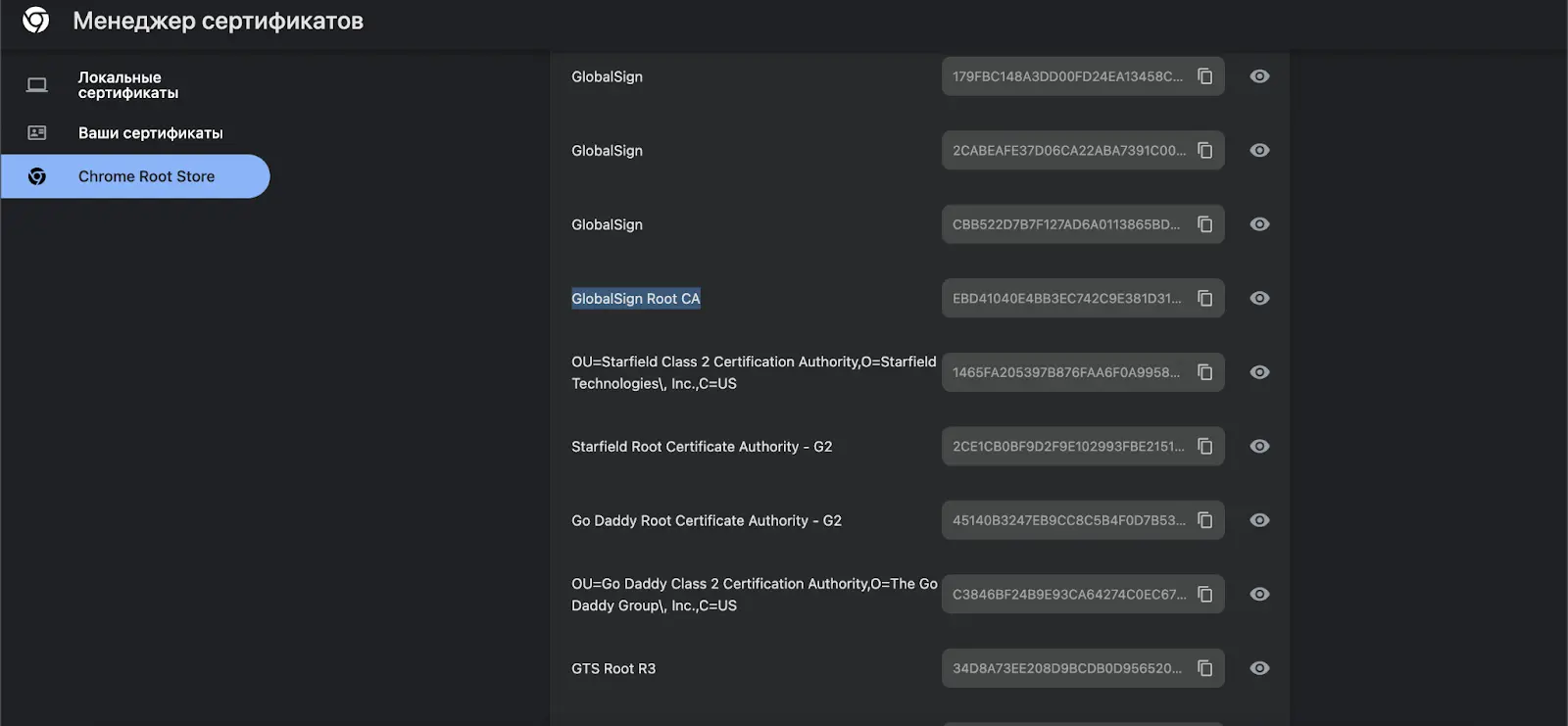This screenshot has height=726, width=1568.
Task: Click the GTS Root R3 name
Action: coord(613,669)
